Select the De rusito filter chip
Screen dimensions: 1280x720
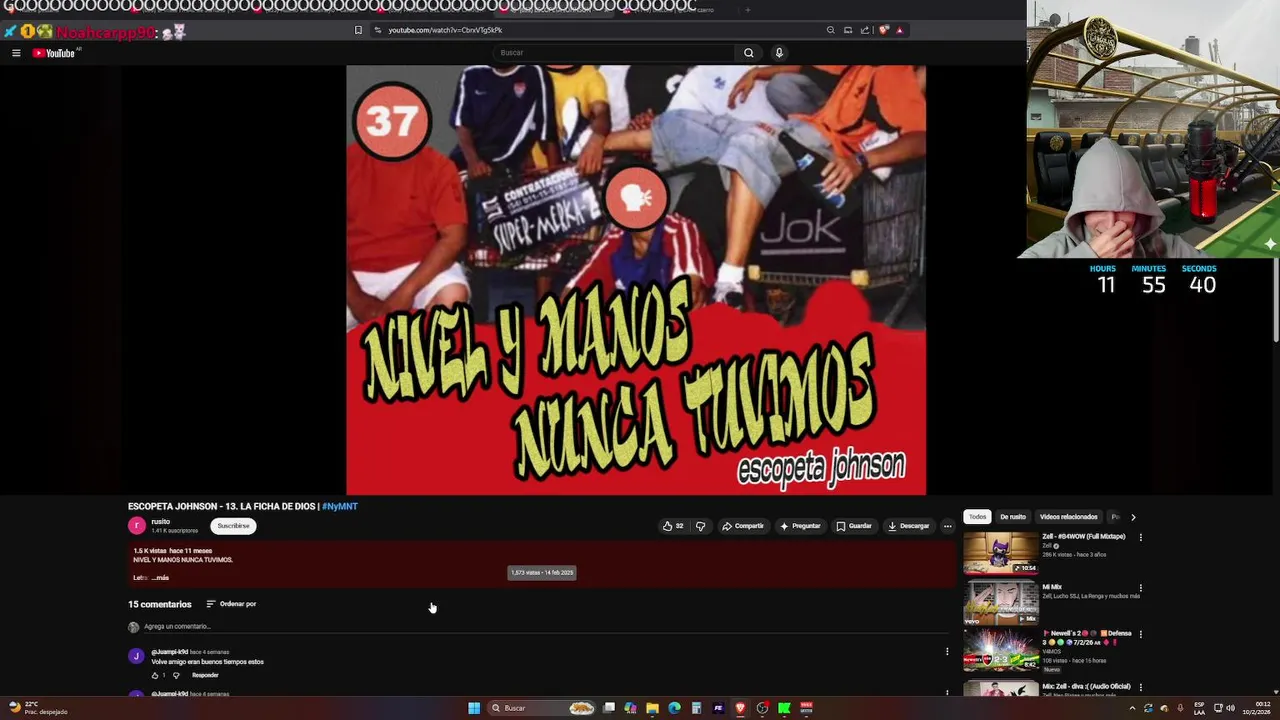pyautogui.click(x=1013, y=517)
